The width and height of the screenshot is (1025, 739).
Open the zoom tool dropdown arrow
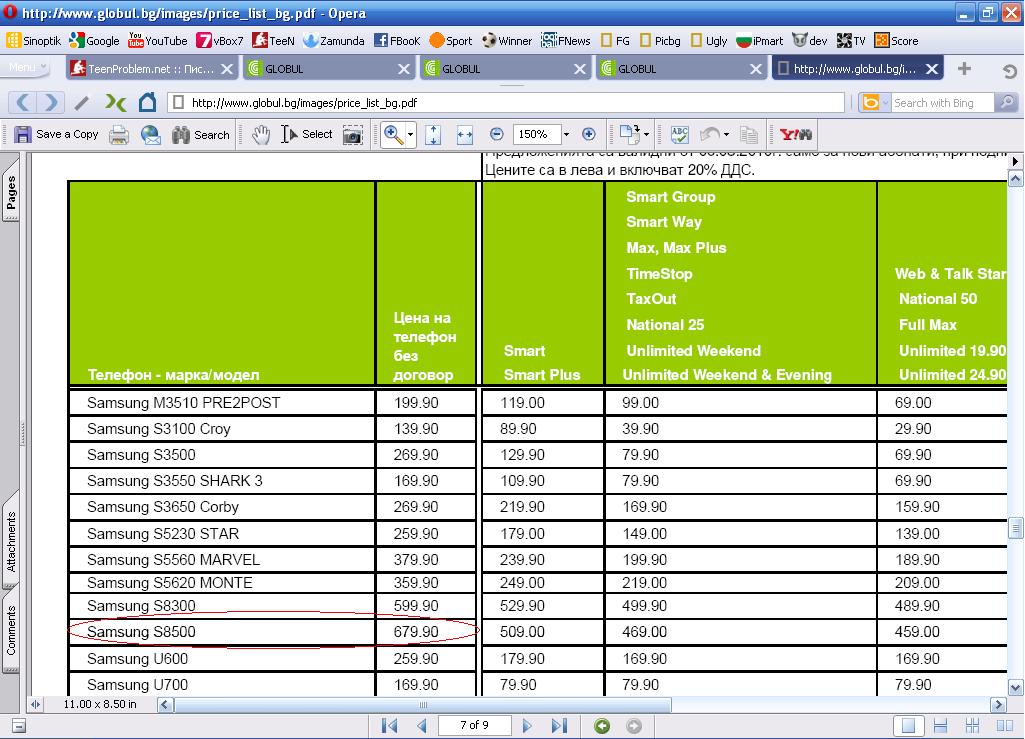click(x=411, y=135)
